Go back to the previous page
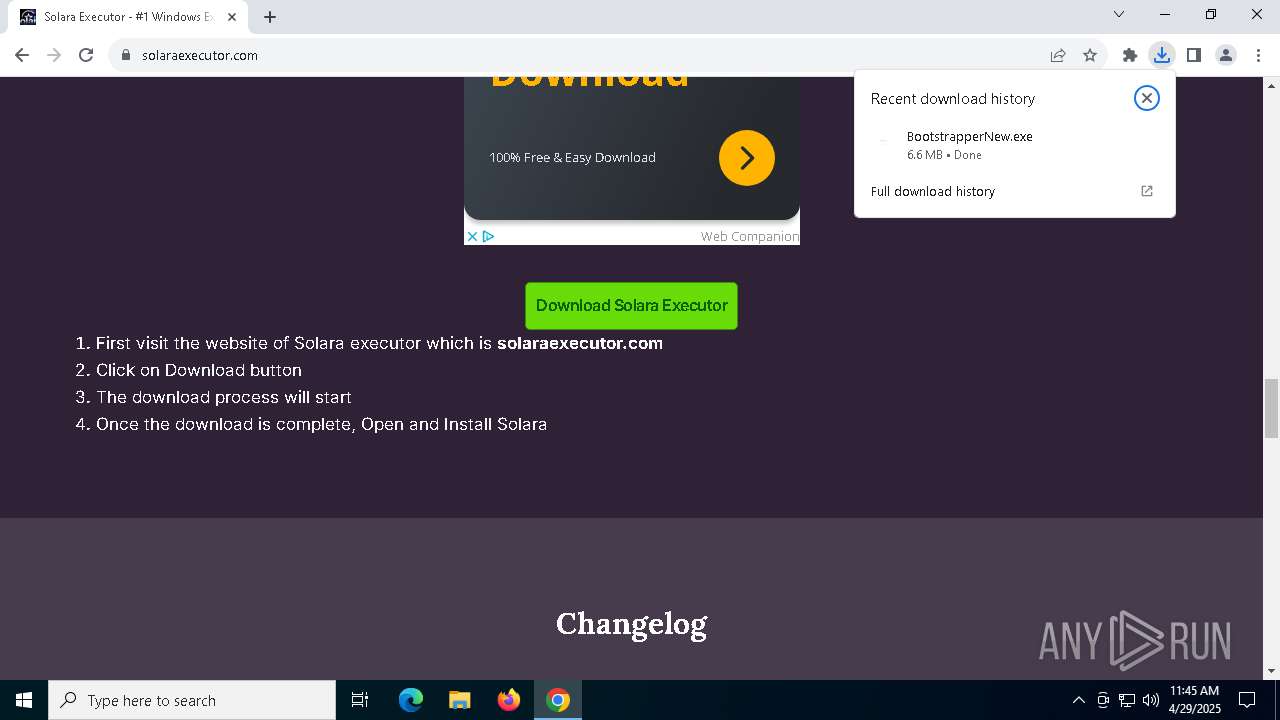1280x720 pixels. tap(22, 55)
